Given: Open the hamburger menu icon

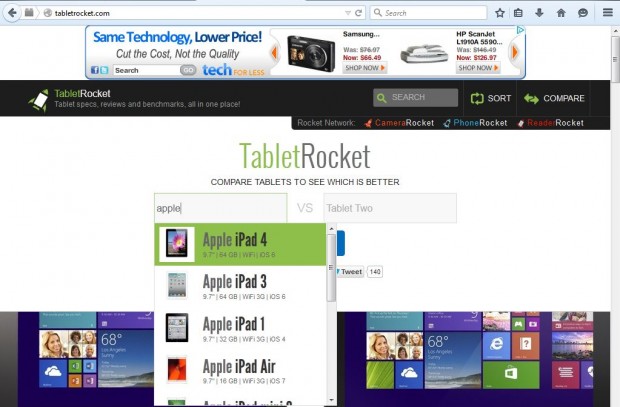Looking at the screenshot, I should [x=608, y=13].
